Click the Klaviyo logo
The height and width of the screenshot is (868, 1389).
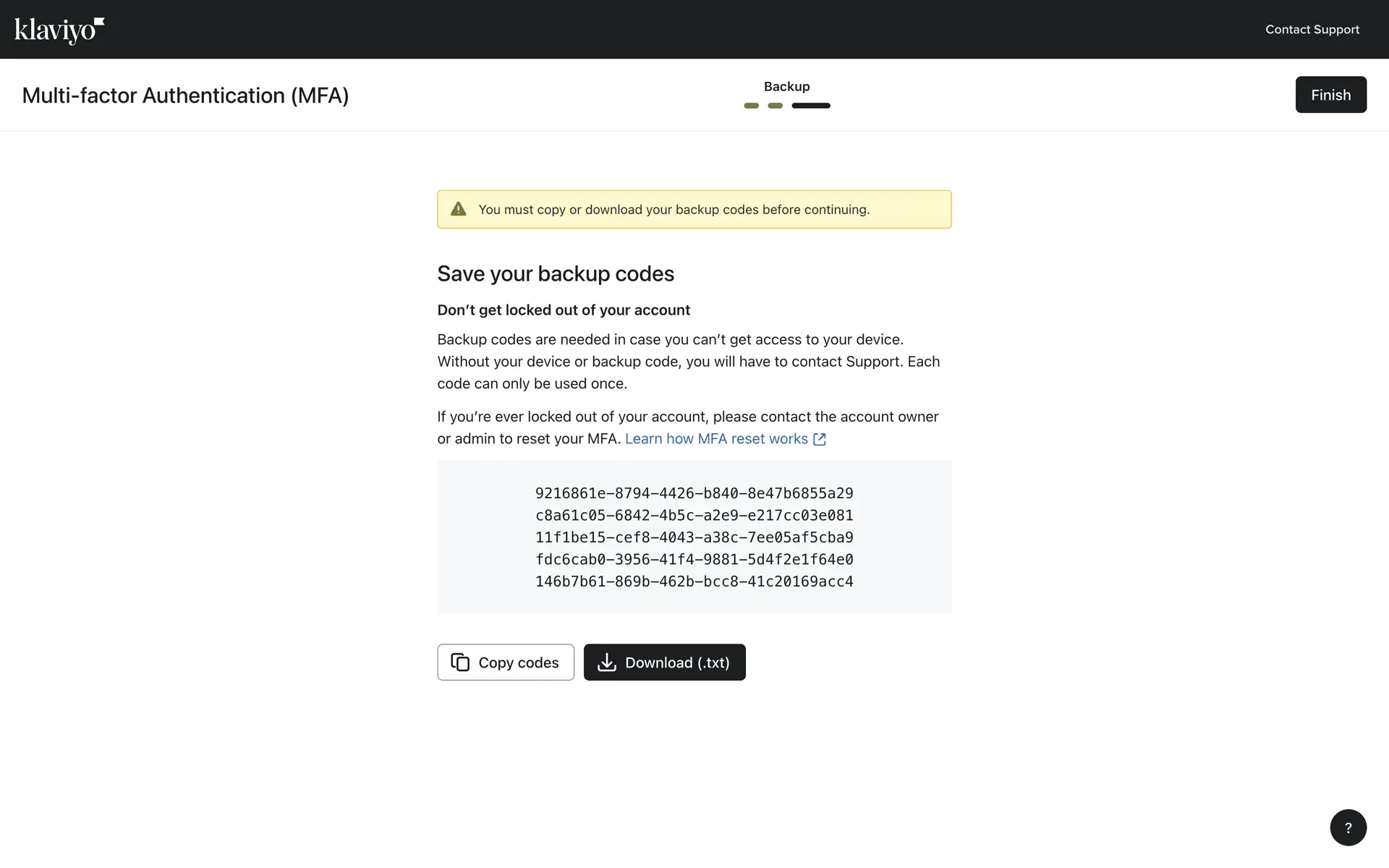59,30
